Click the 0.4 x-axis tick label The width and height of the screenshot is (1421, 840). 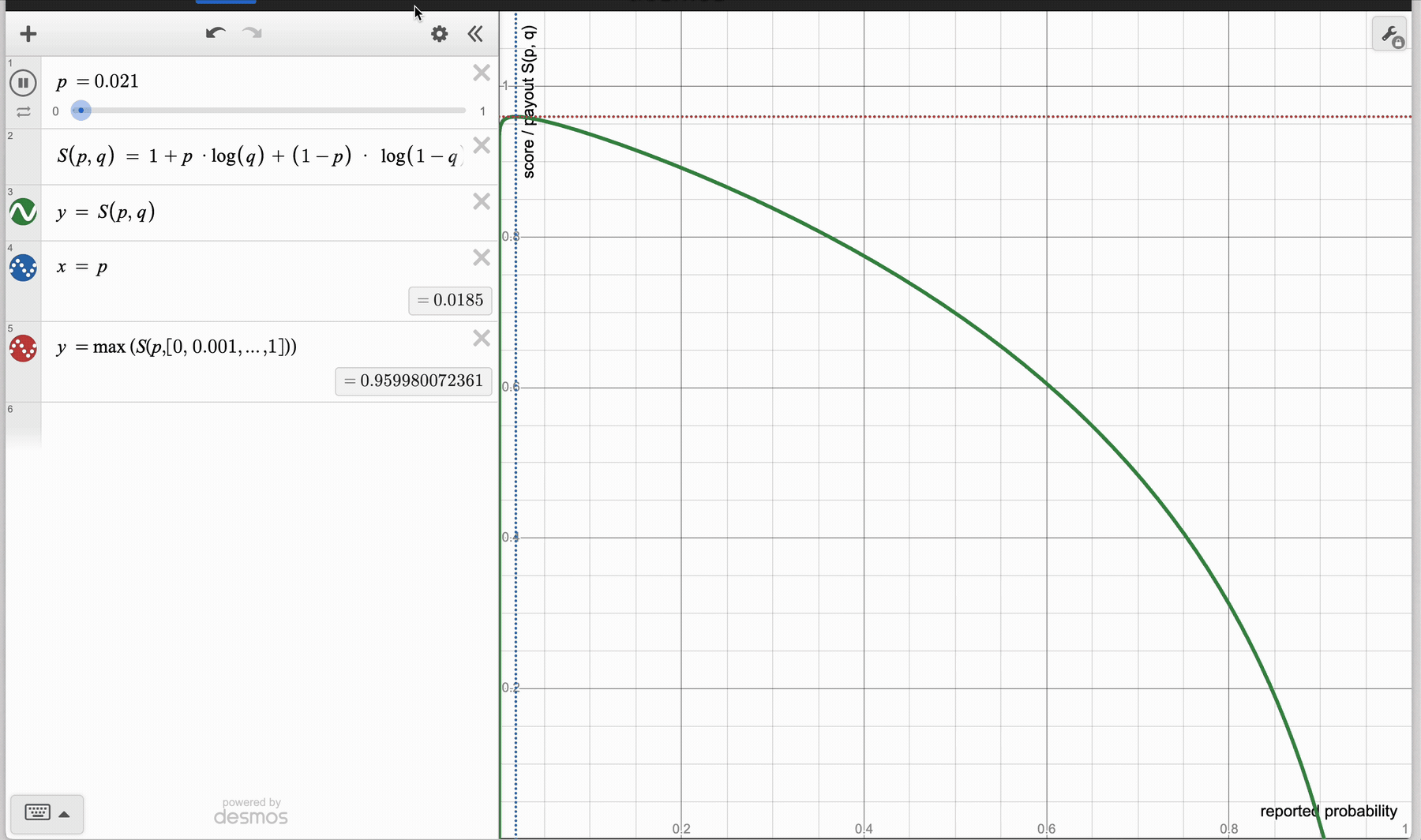tap(864, 829)
